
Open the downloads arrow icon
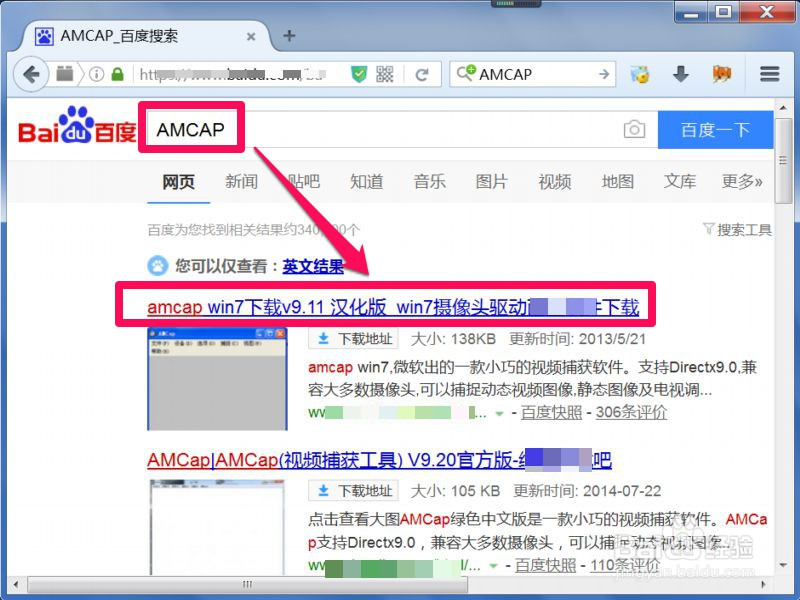(x=681, y=74)
